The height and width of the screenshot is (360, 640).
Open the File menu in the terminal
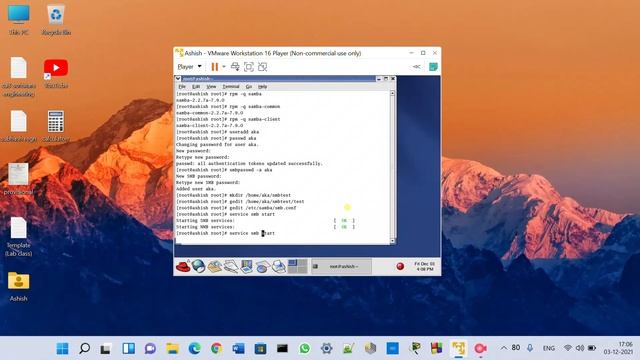pos(182,87)
